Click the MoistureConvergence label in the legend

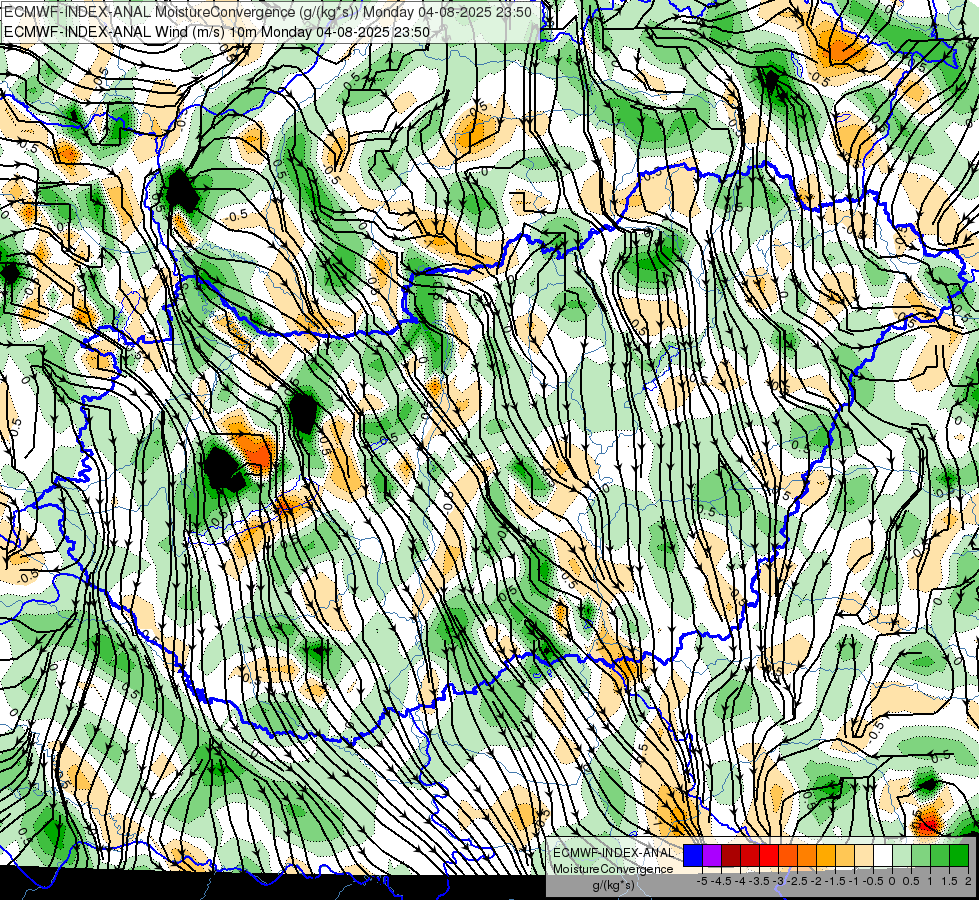[x=613, y=869]
